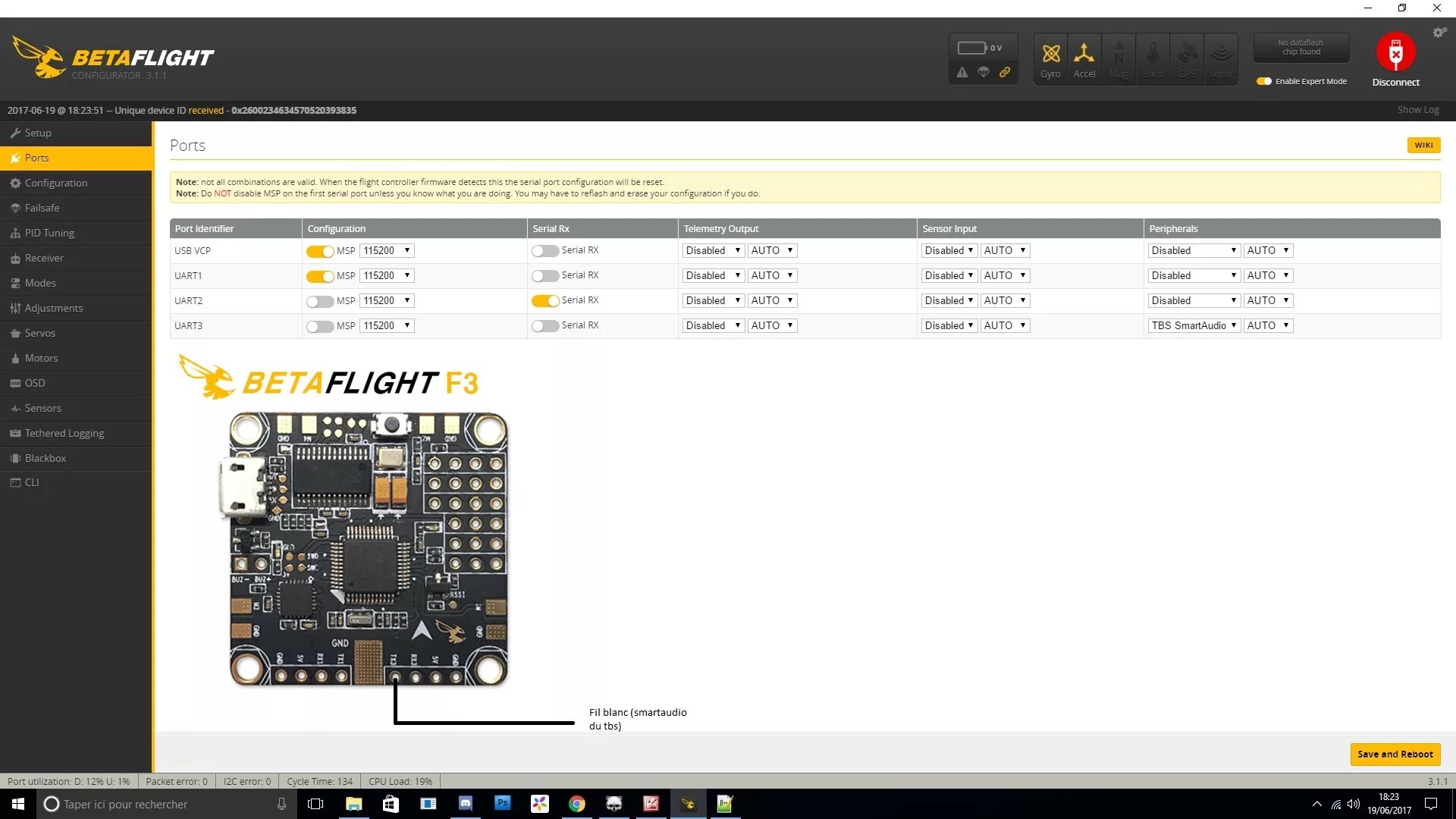Open UART3 peripherals TBS SmartAudio dropdown

pos(1194,325)
